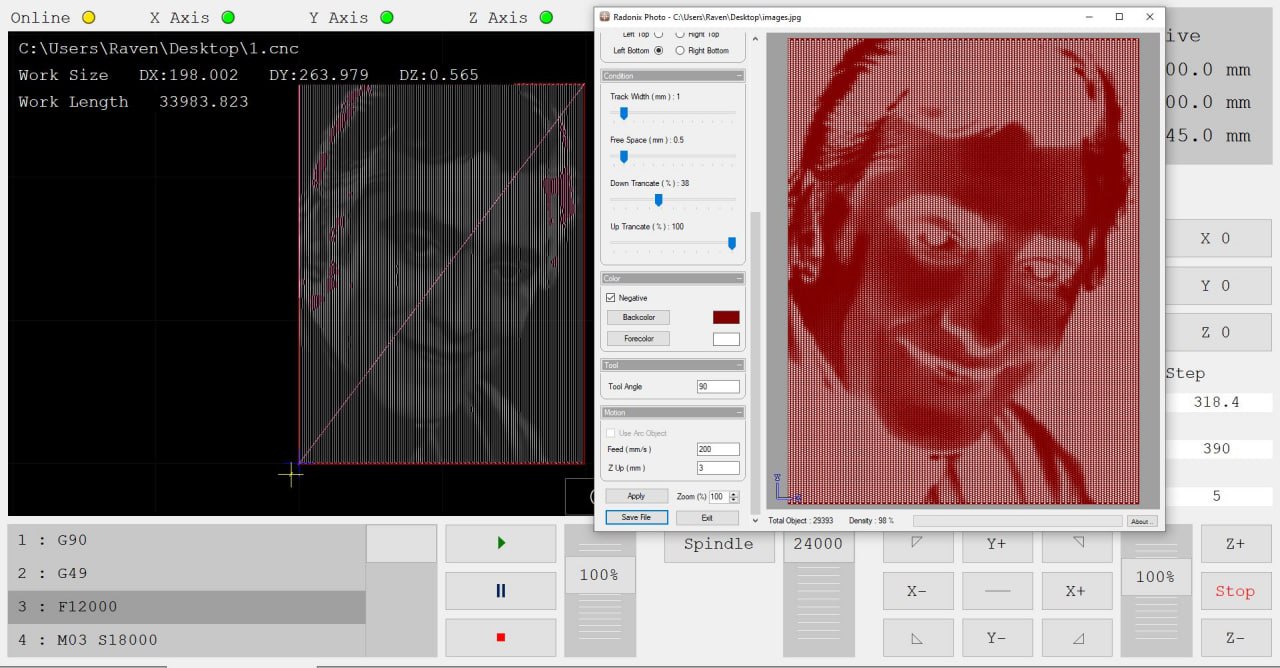Toggle the Negative checkbox
The image size is (1280, 668).
611,298
